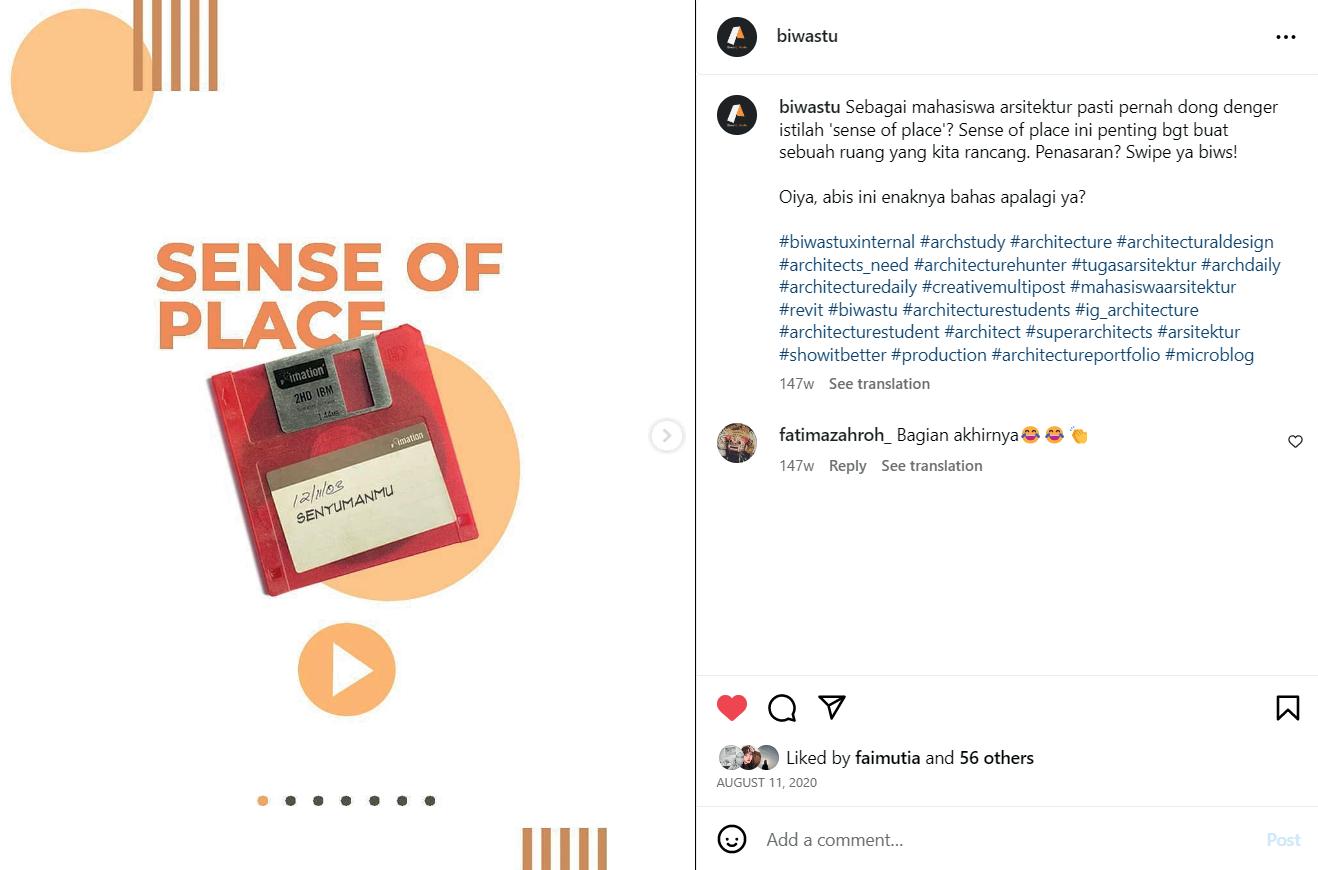Reply to fatimazahroh_'s comment

(847, 466)
